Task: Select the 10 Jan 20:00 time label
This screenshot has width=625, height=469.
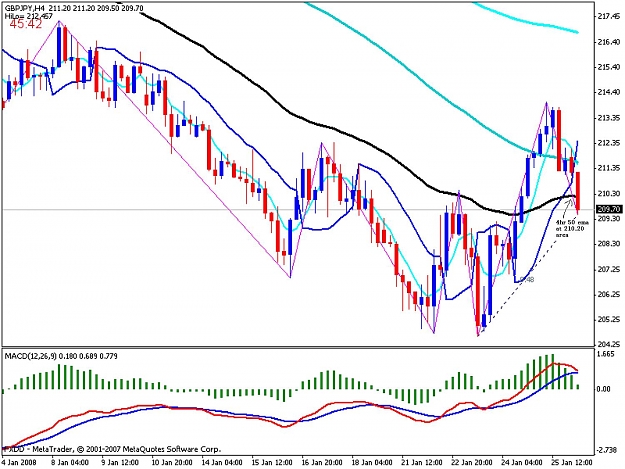Action: (x=172, y=463)
